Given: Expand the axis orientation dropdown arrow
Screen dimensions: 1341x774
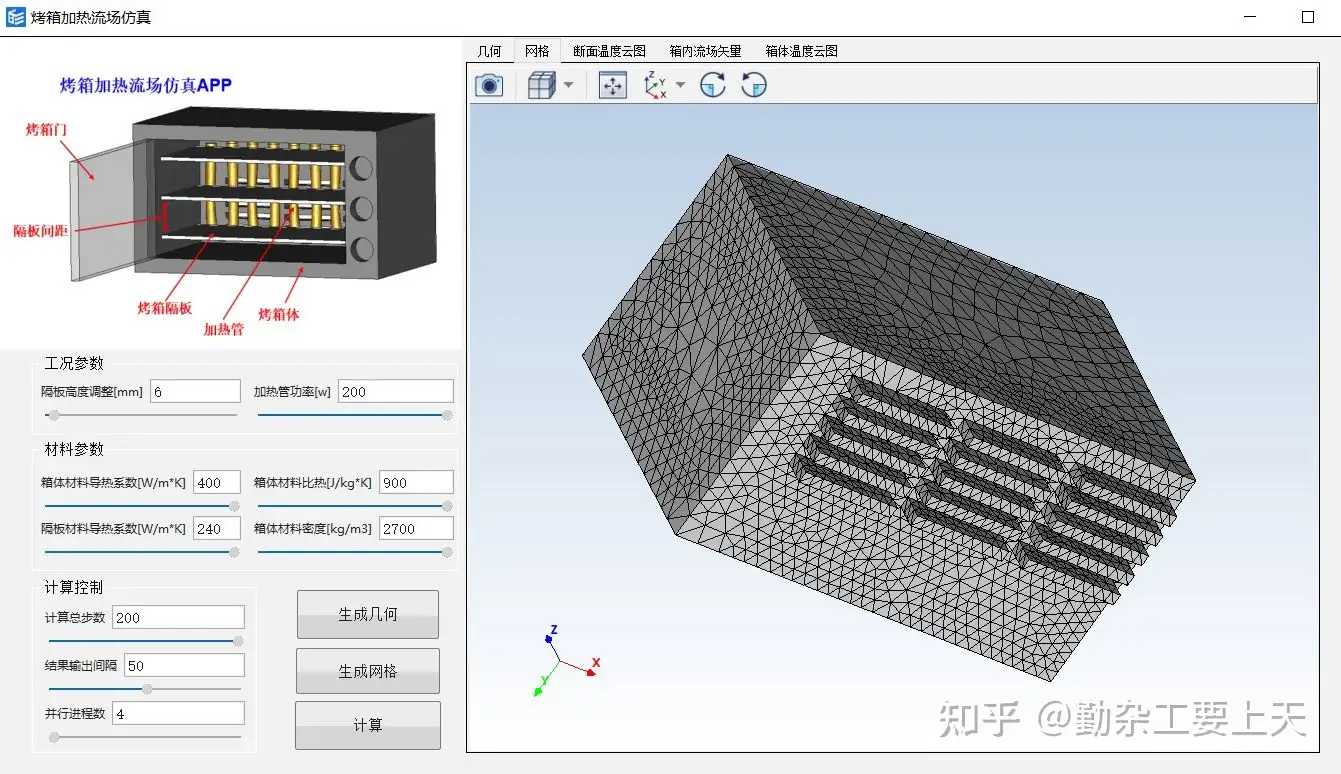Looking at the screenshot, I should click(680, 86).
